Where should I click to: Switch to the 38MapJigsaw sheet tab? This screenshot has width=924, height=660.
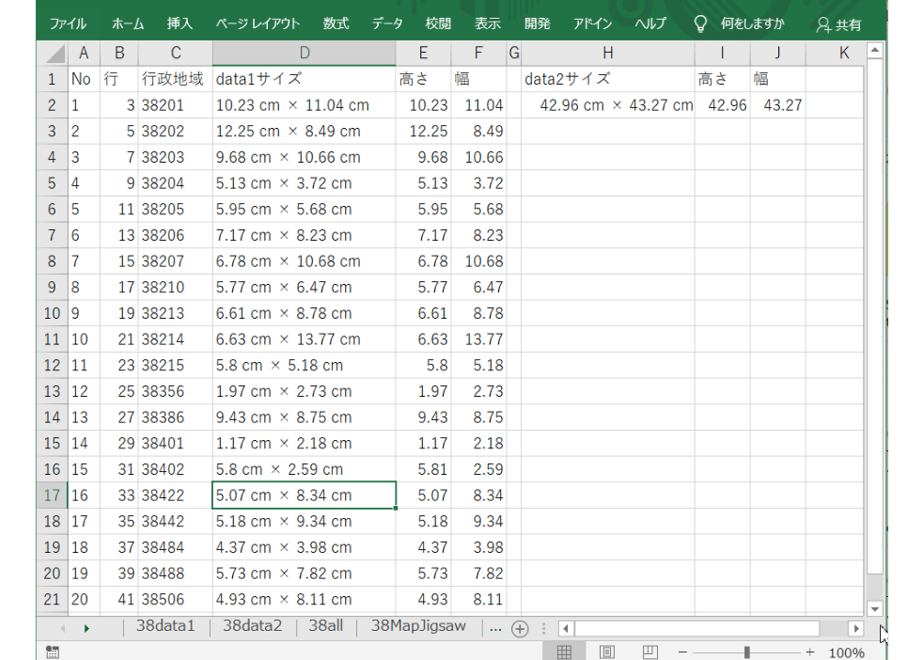[418, 626]
